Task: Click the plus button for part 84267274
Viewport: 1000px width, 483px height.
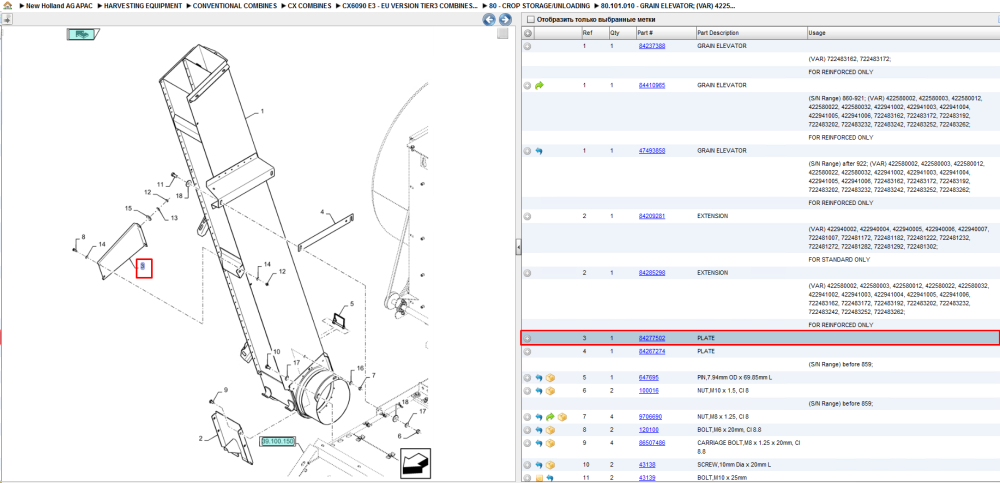Action: [x=527, y=352]
